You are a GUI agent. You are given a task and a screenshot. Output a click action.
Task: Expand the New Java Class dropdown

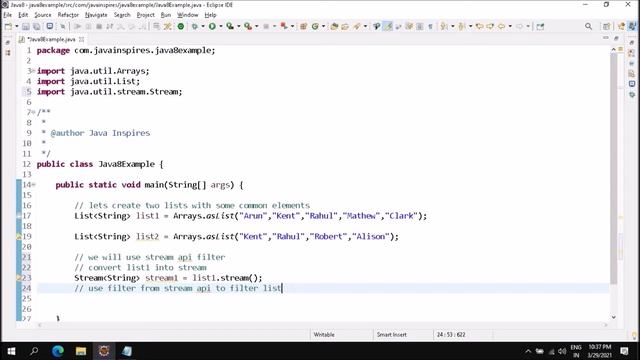[324, 27]
